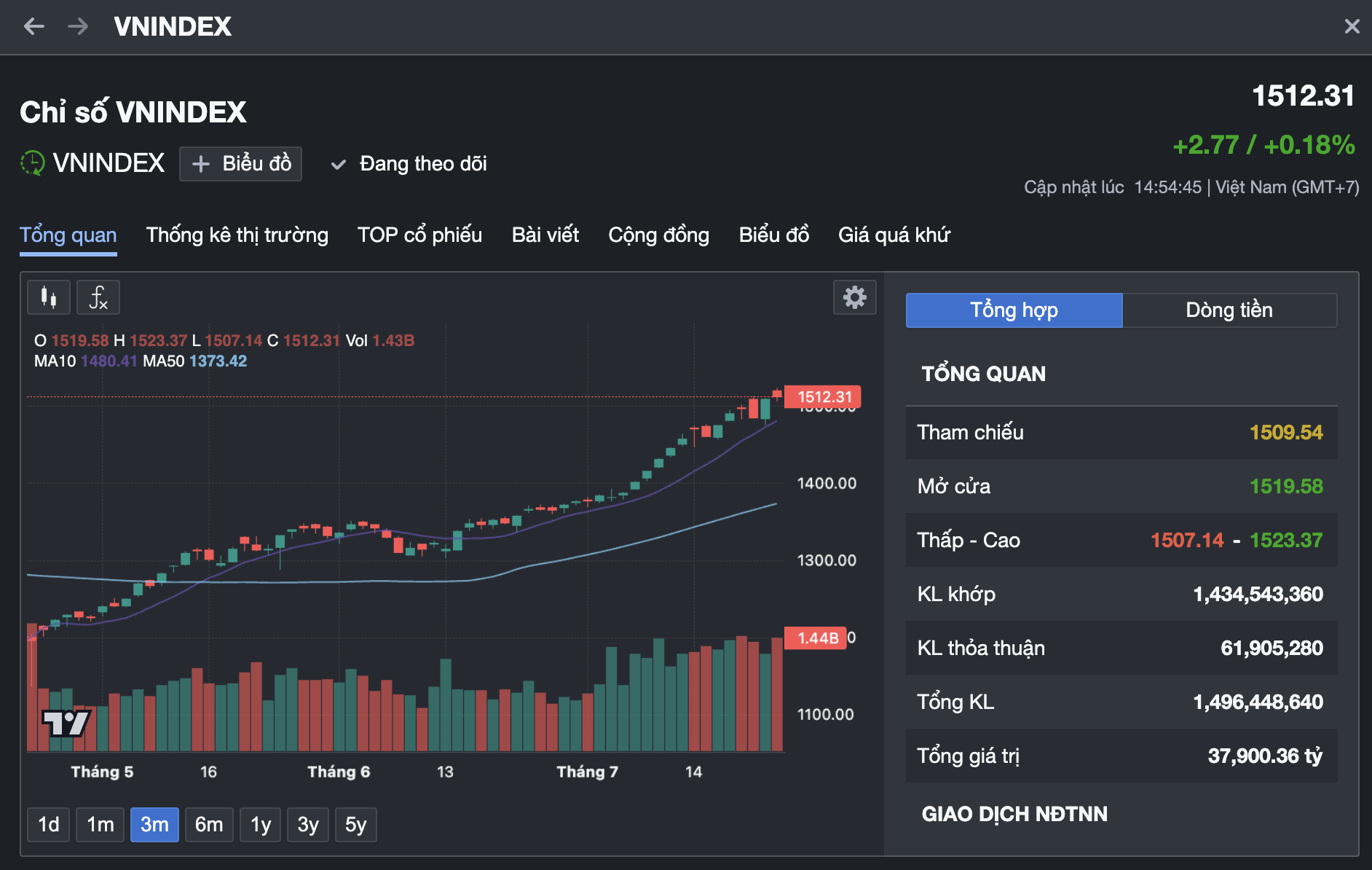Click the 1.44B volume label on axis

click(x=816, y=638)
